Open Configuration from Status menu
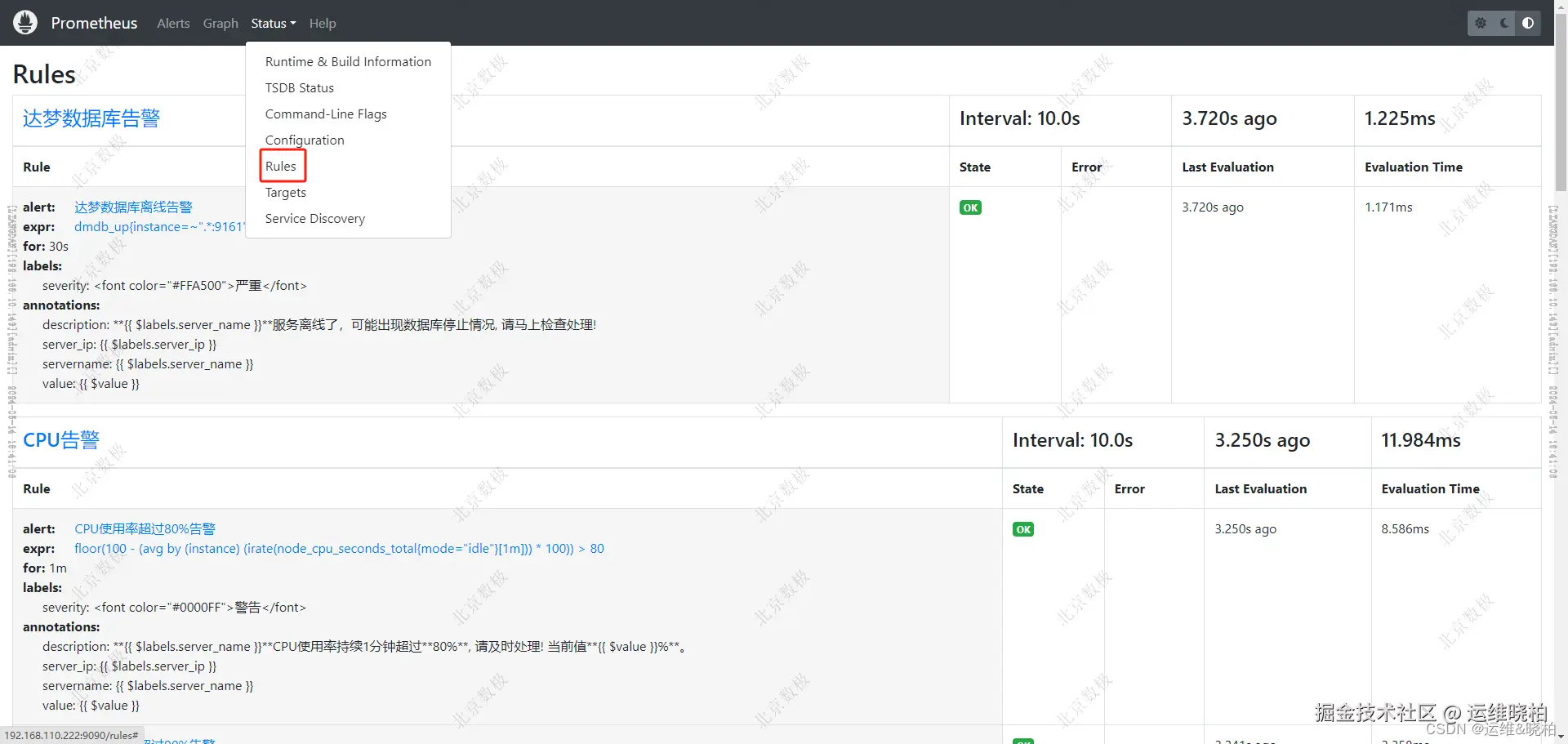This screenshot has height=744, width=1568. point(348,140)
